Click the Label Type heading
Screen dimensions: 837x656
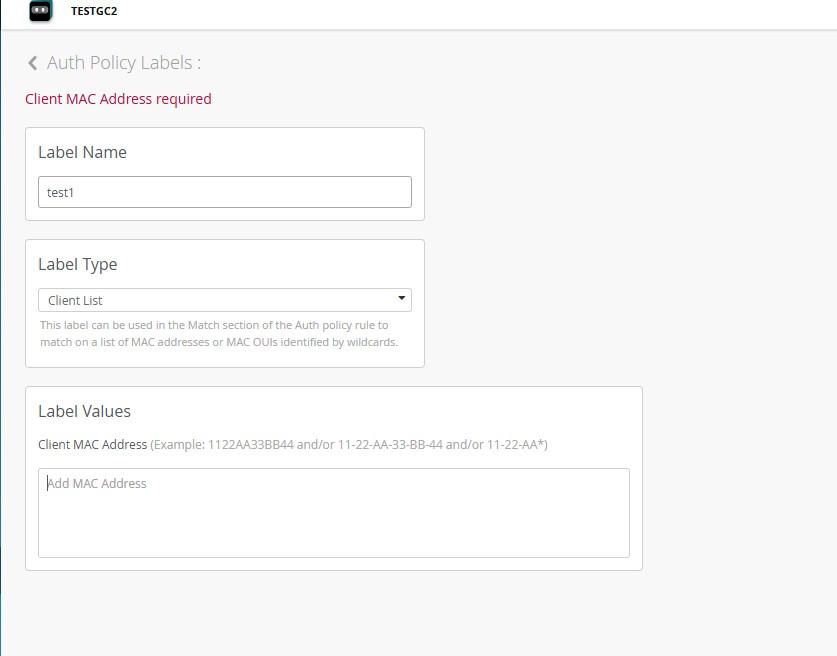[x=77, y=265]
